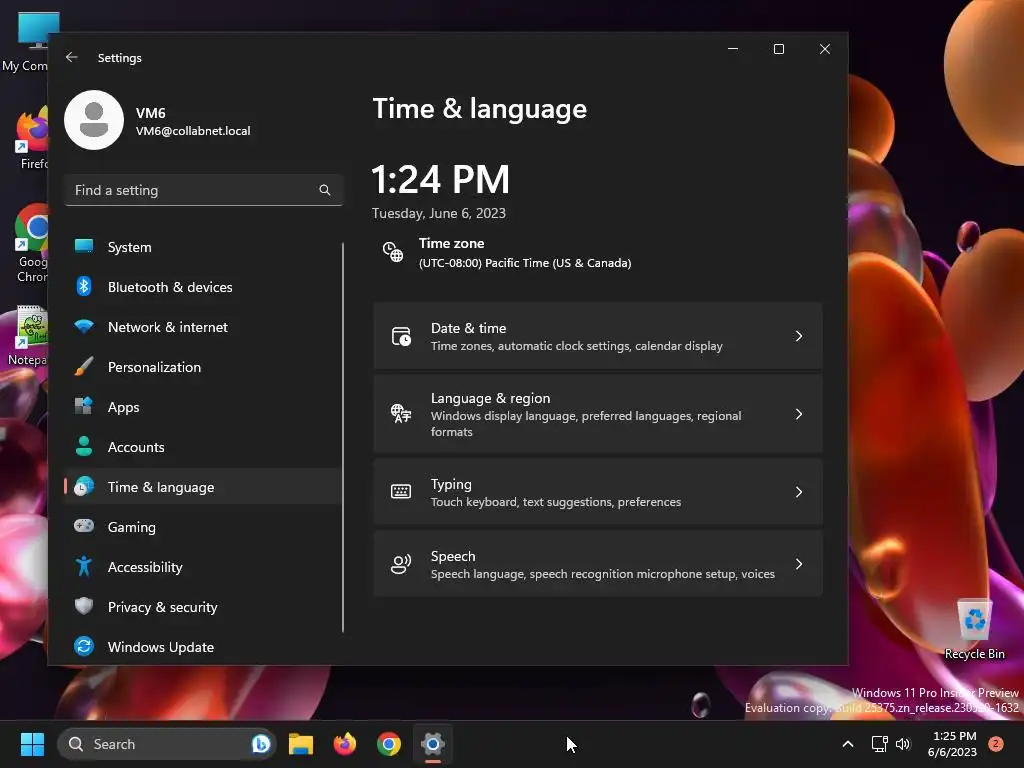
Task: Click the VM6@collabnet.local account email
Action: [x=193, y=131]
